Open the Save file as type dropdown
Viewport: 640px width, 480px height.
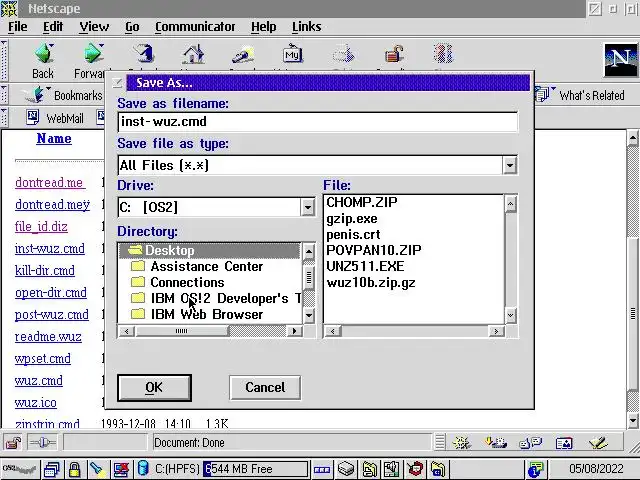pos(510,165)
